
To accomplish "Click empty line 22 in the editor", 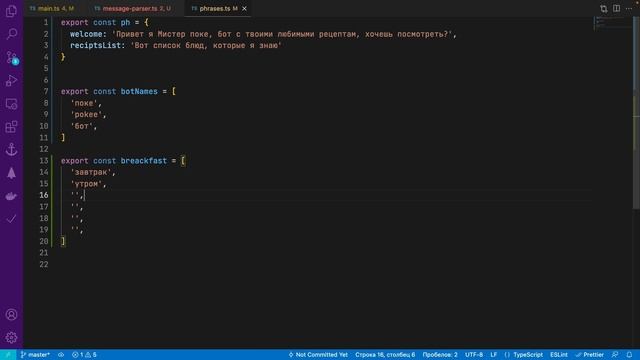I will point(327,264).
